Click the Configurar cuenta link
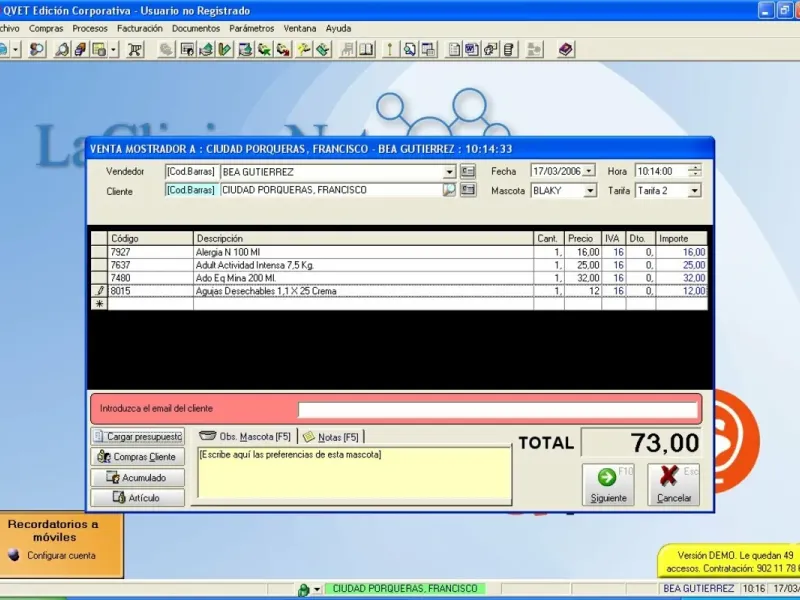Viewport: 800px width, 600px height. pos(61,556)
